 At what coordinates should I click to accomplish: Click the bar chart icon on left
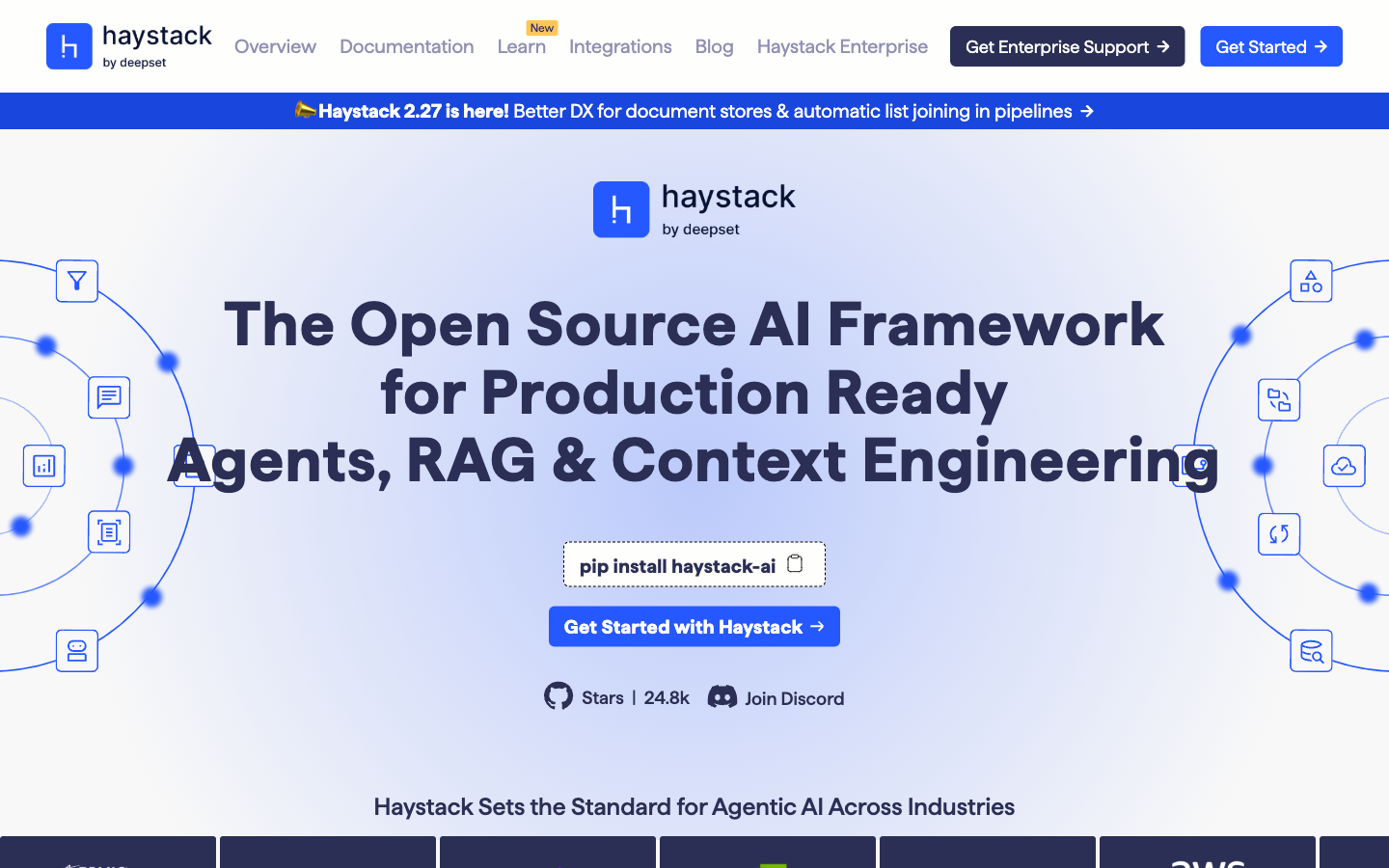pyautogui.click(x=44, y=466)
